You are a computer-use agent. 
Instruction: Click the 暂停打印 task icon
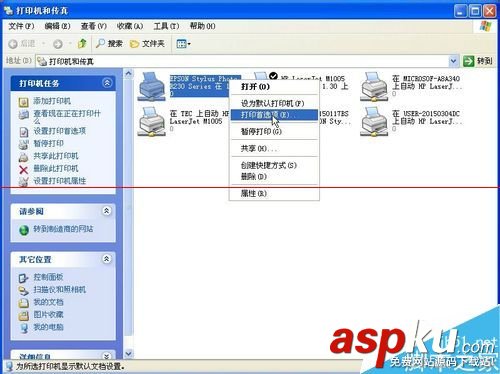(x=24, y=144)
